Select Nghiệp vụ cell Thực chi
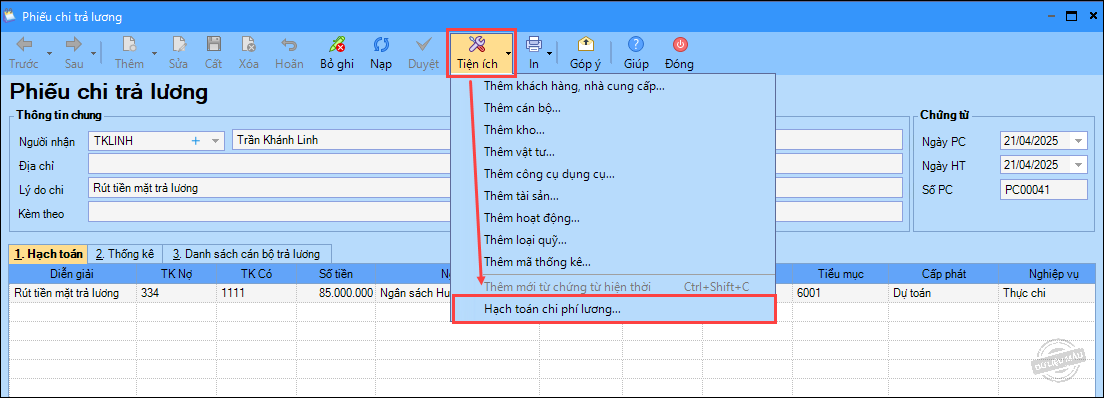Screen dimensions: 1104x398 pyautogui.click(x=1046, y=293)
